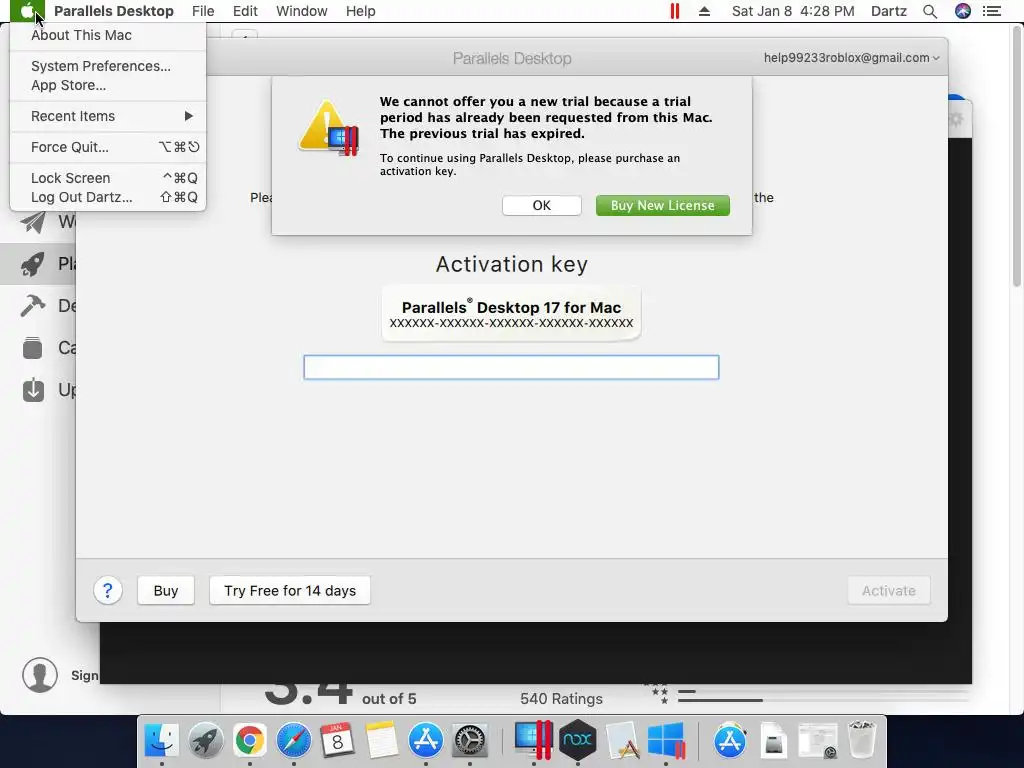
Task: Open Siri from the menu bar
Action: tap(963, 11)
